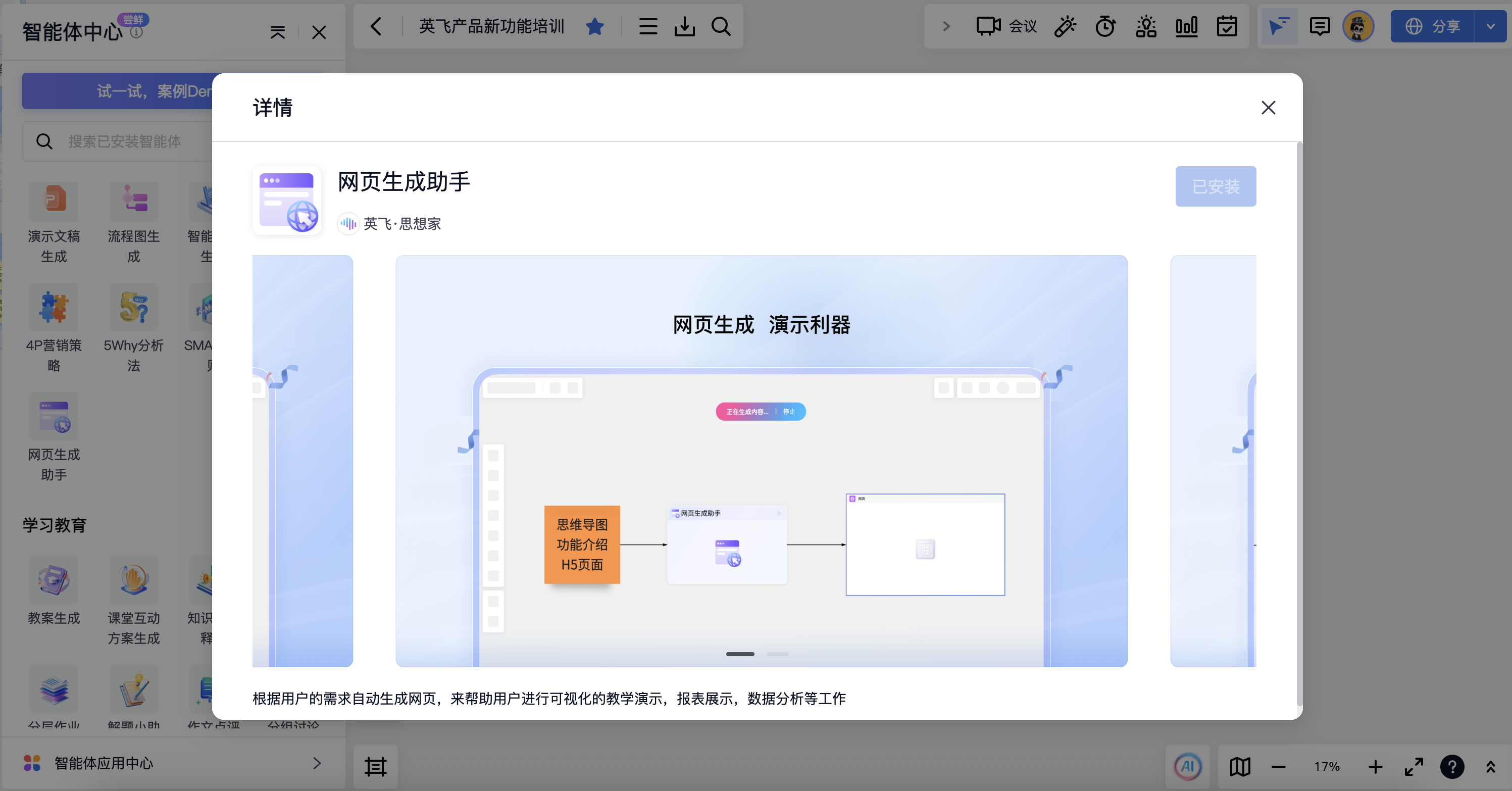
Task: Open the 4P营销策略 agent
Action: [x=54, y=329]
